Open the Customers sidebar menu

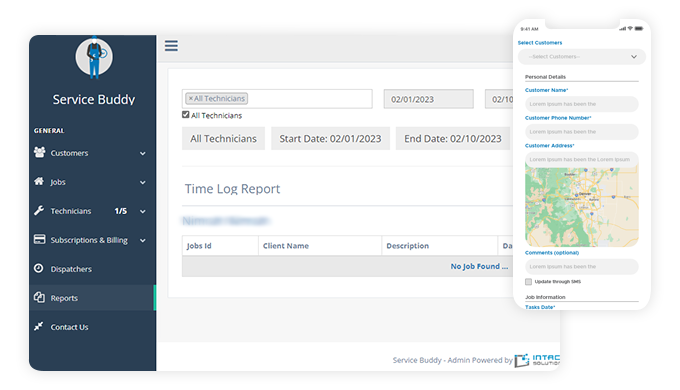[92, 153]
